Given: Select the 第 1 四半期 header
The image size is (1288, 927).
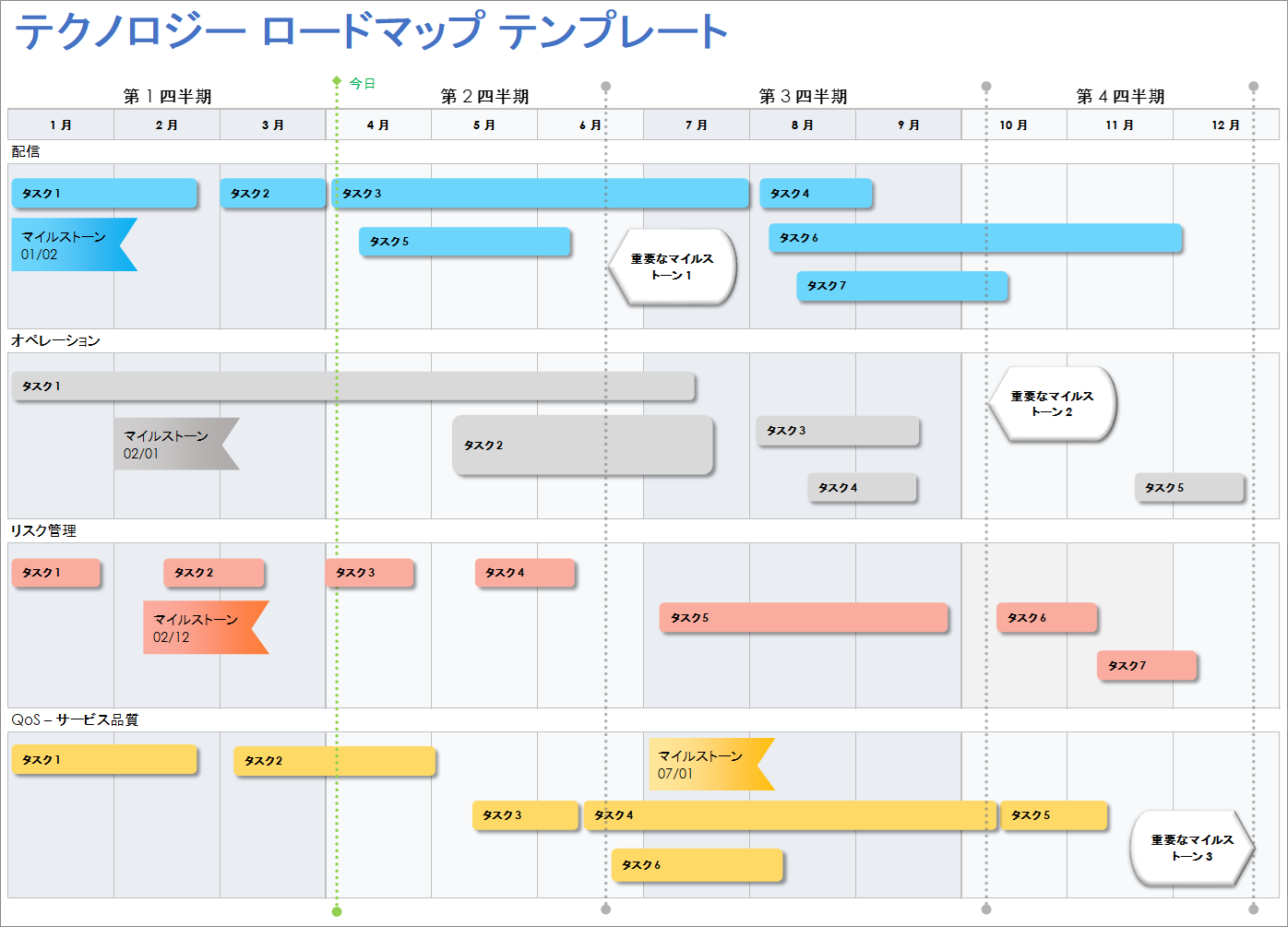Looking at the screenshot, I should pos(167,96).
